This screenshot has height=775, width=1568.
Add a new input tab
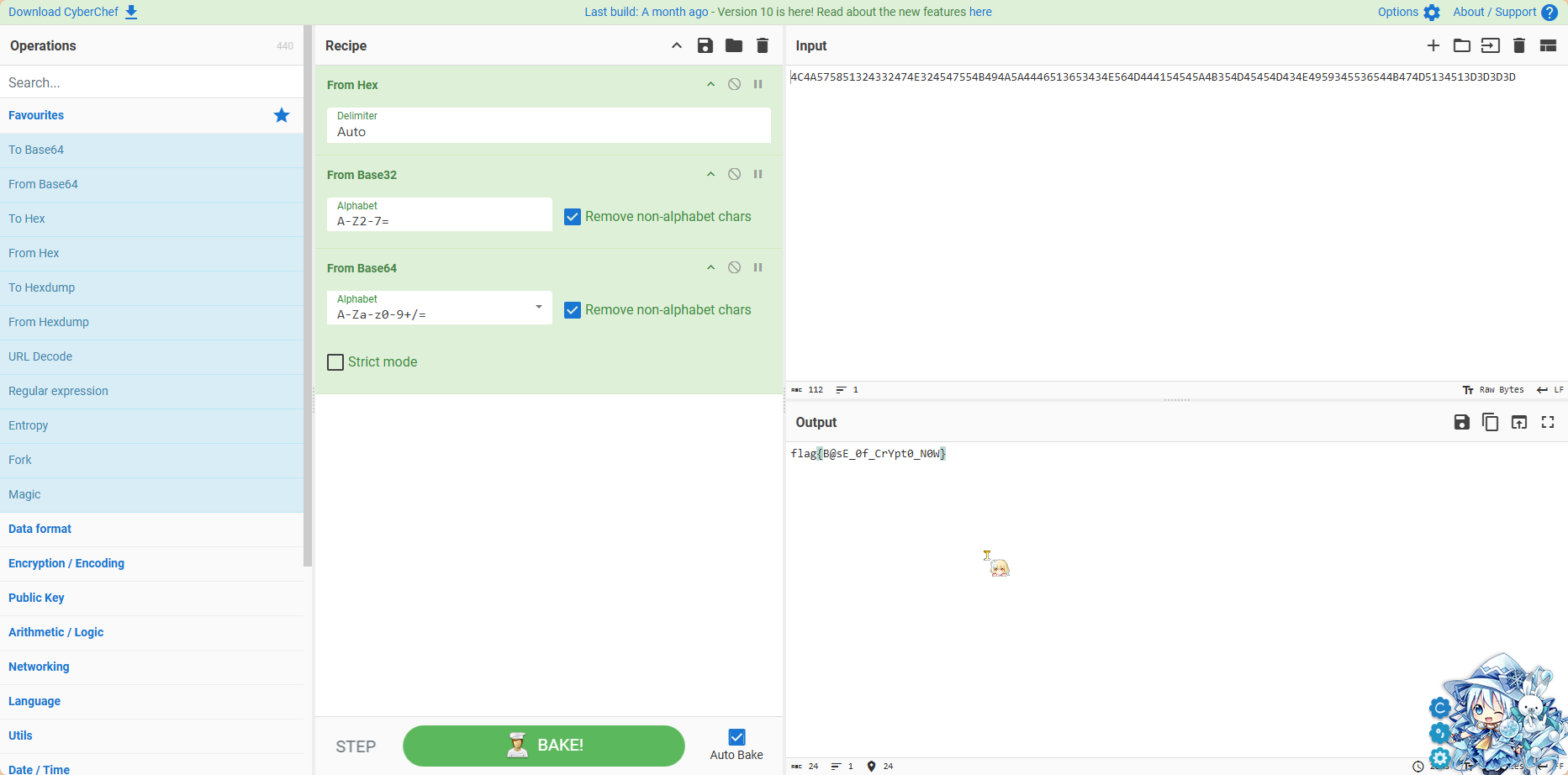pyautogui.click(x=1433, y=45)
